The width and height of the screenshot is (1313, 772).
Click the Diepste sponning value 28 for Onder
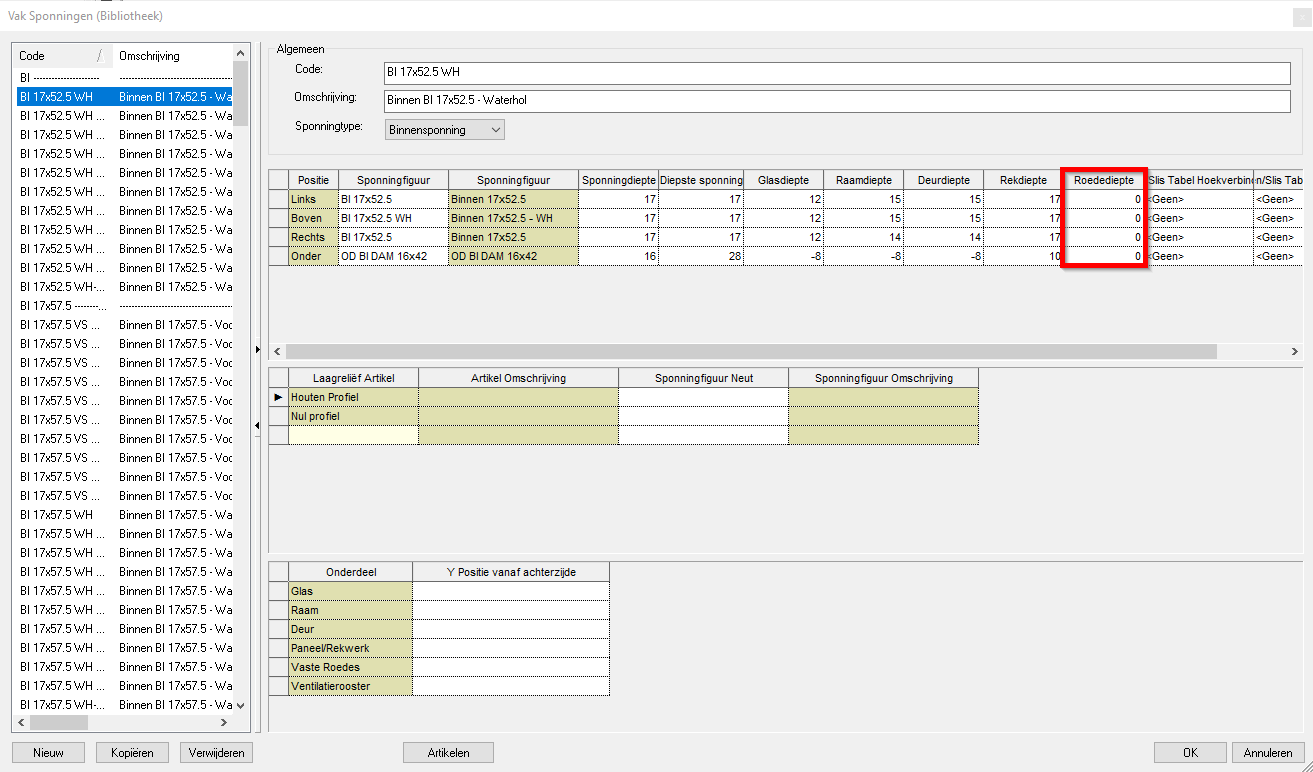pyautogui.click(x=702, y=256)
